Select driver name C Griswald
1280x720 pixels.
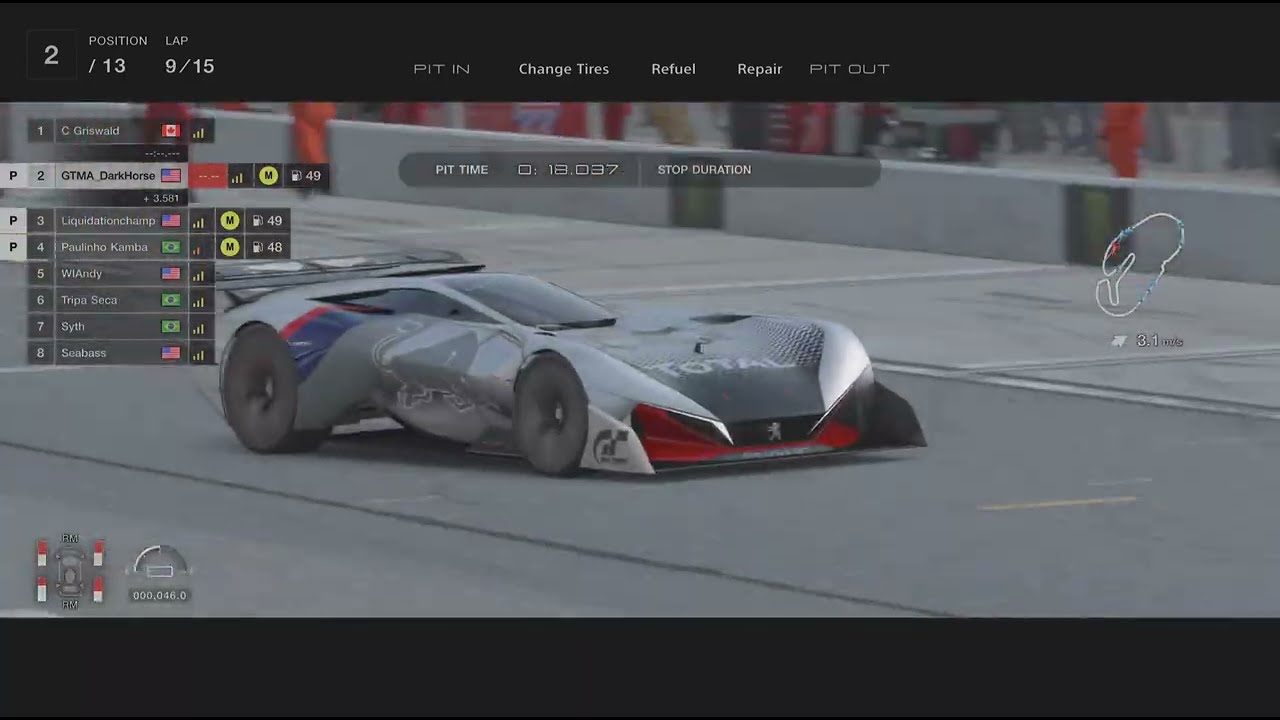point(90,131)
